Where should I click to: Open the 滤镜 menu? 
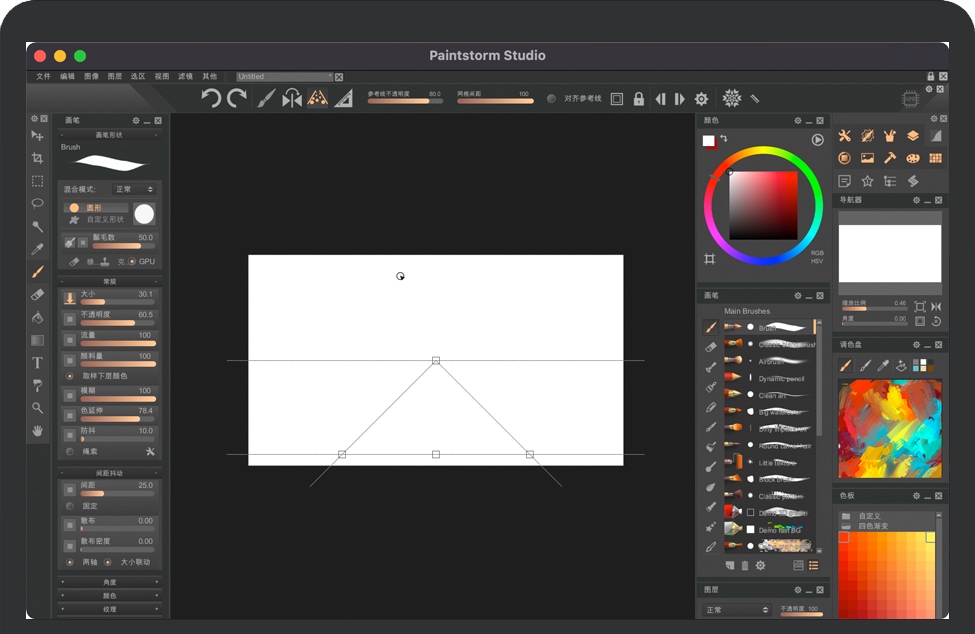pos(185,76)
